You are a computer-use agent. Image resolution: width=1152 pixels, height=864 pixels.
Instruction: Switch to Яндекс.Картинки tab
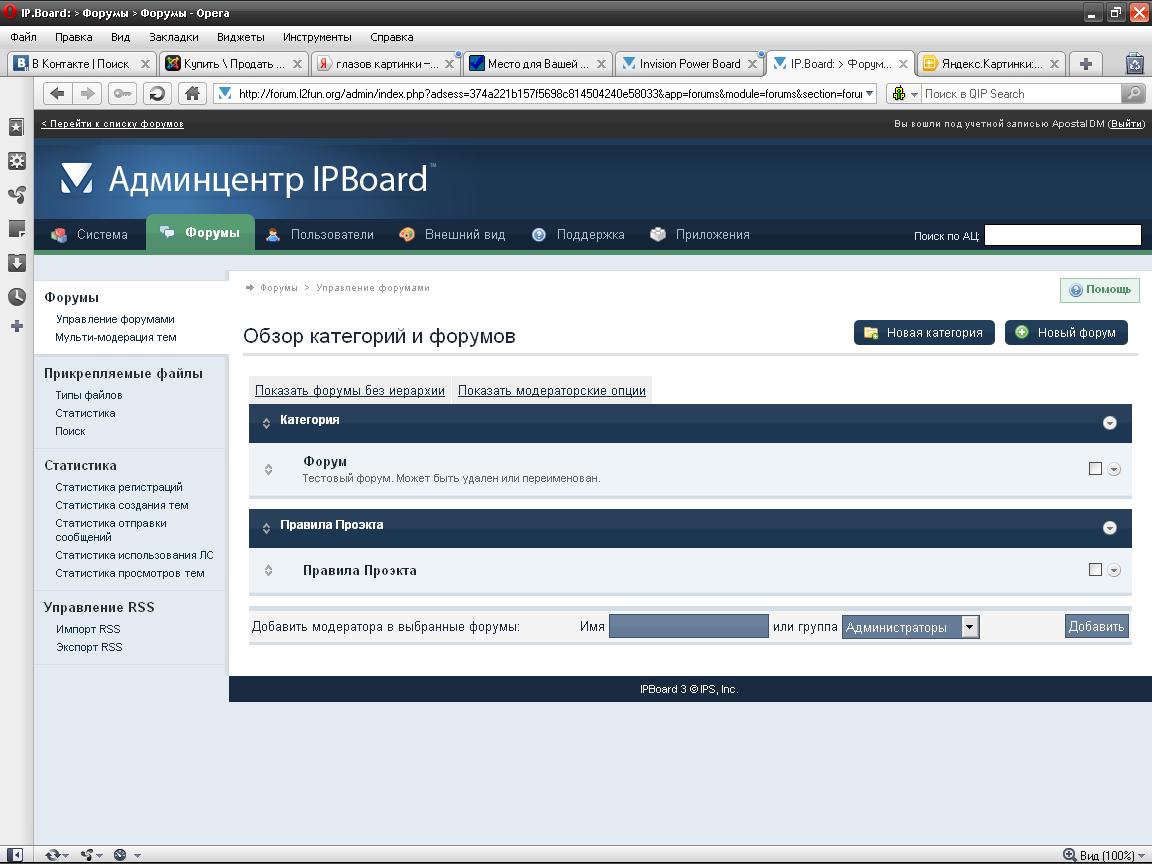[x=991, y=64]
